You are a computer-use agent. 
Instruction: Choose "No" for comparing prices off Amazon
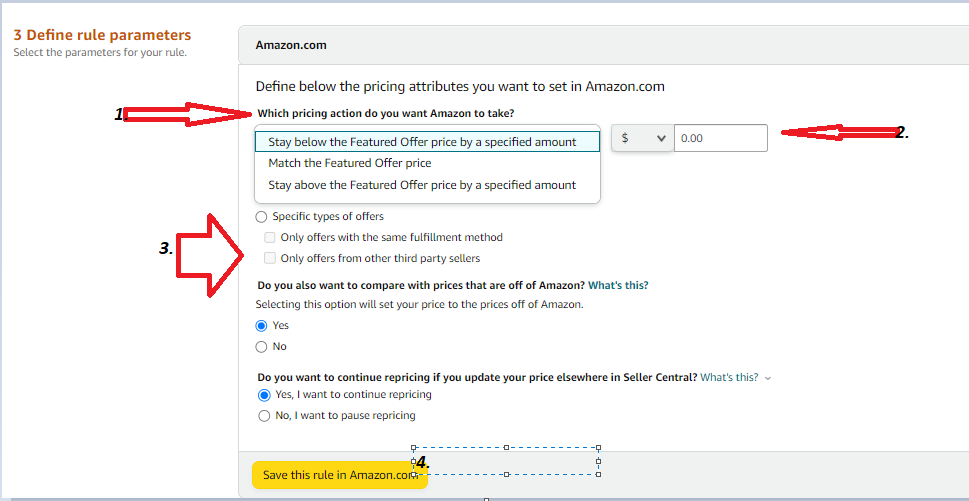pos(262,347)
